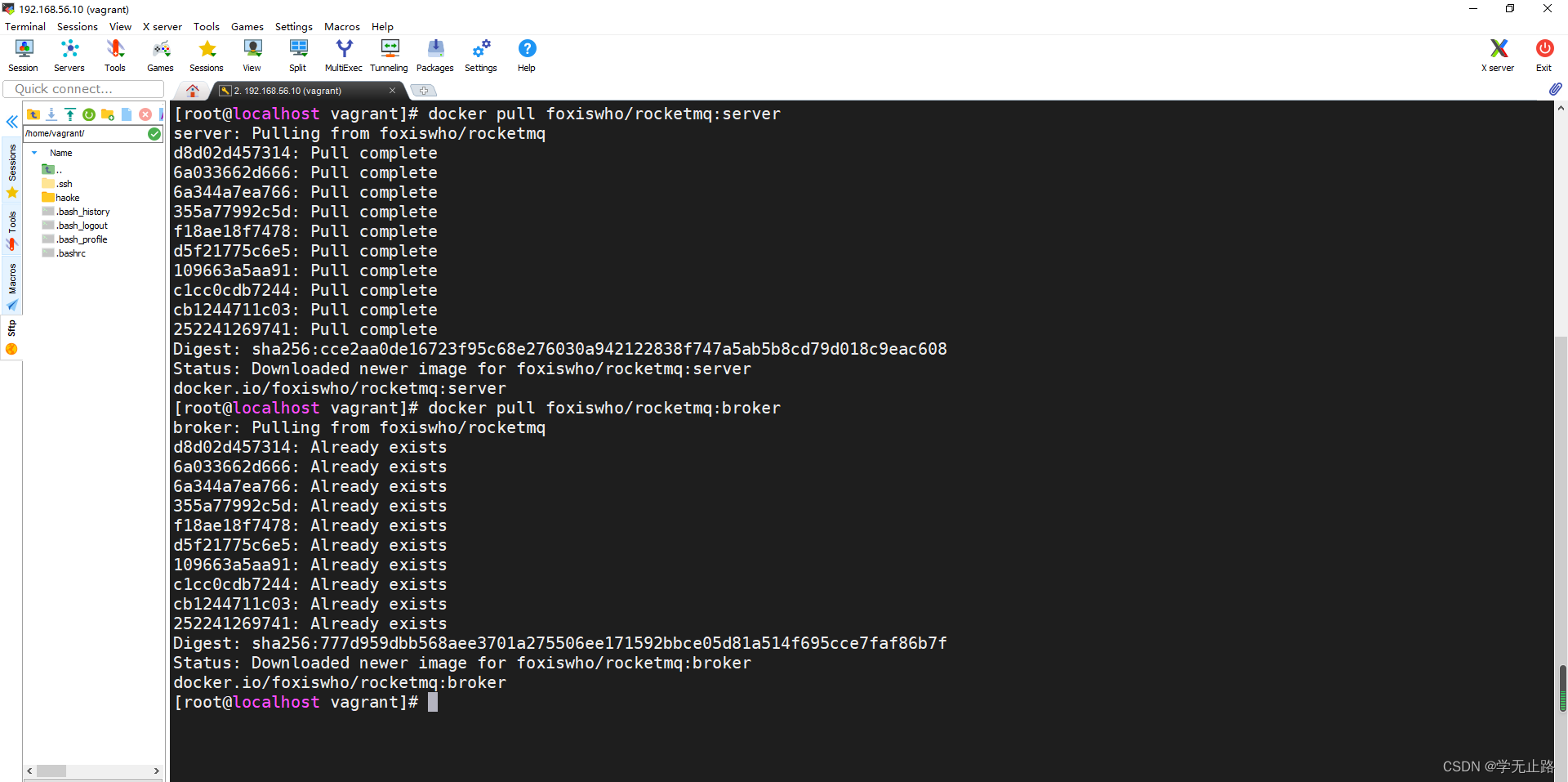
Task: Open the View menu
Action: tap(120, 26)
